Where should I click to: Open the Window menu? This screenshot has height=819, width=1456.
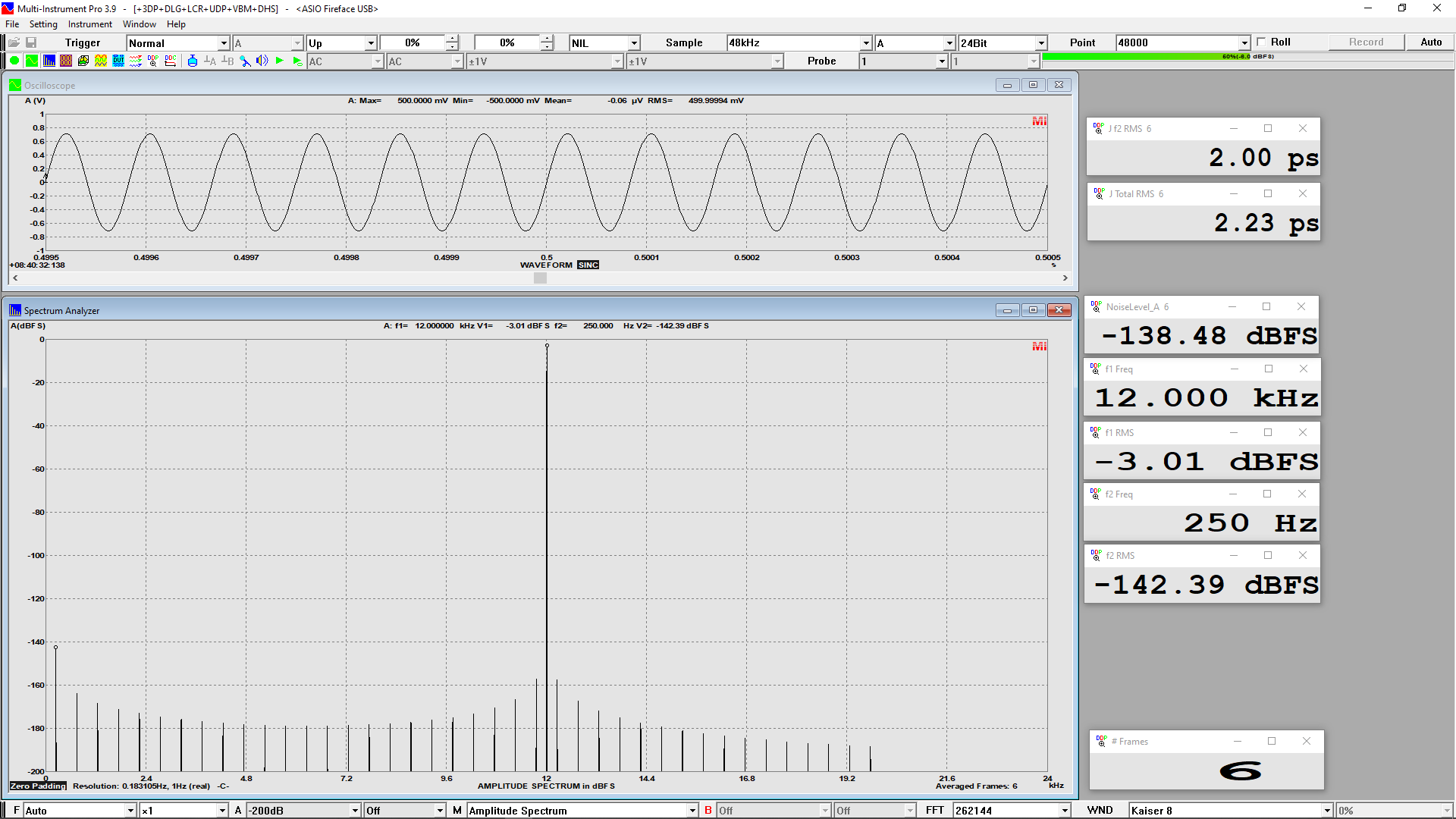[140, 24]
